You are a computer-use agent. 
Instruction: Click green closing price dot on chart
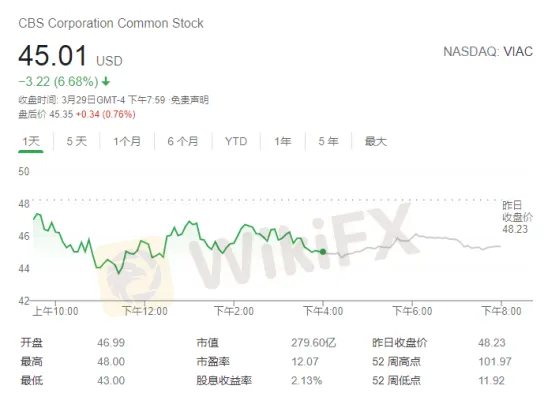[x=323, y=252]
